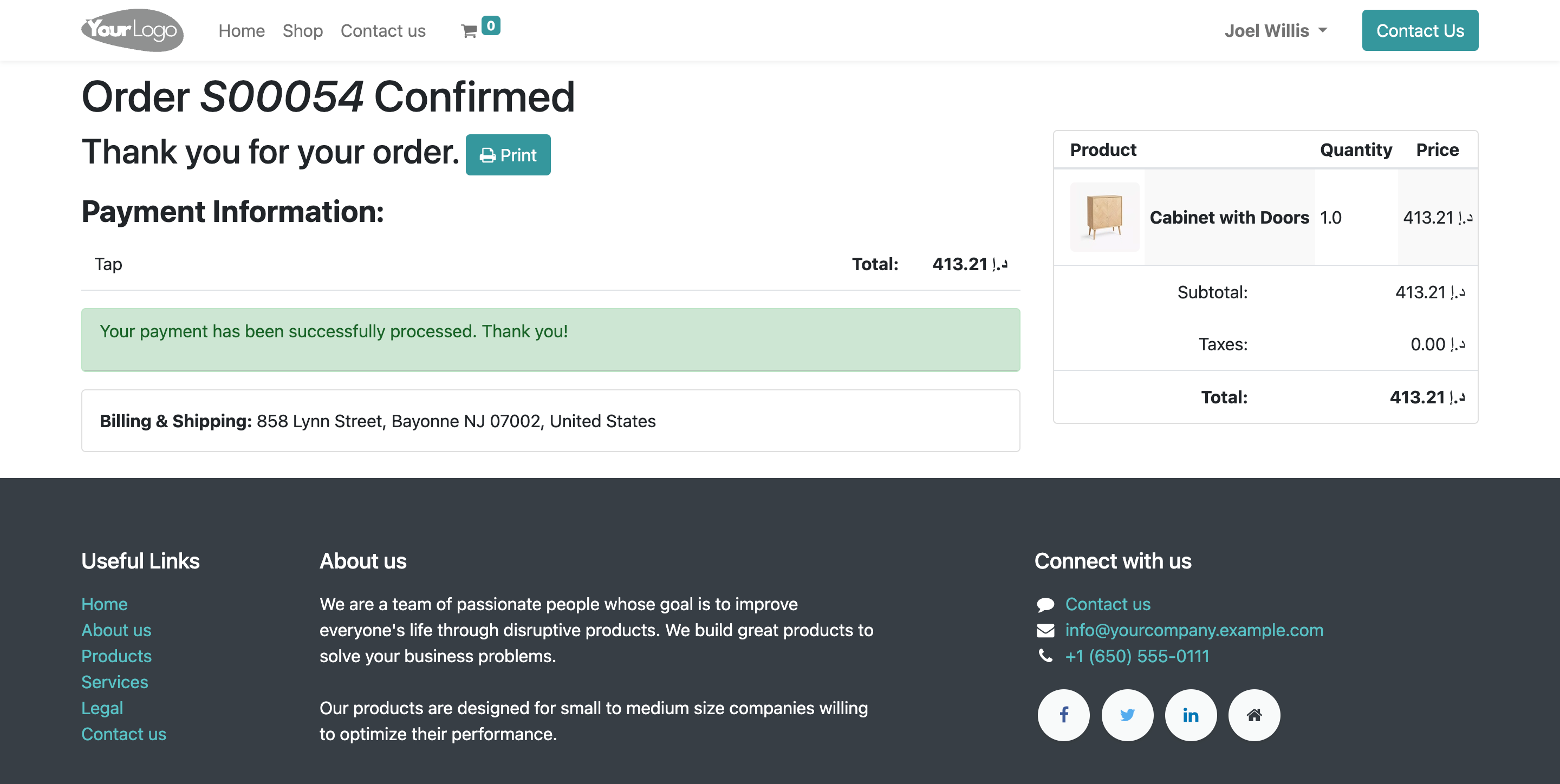Open the Shop menu item

pyautogui.click(x=302, y=30)
